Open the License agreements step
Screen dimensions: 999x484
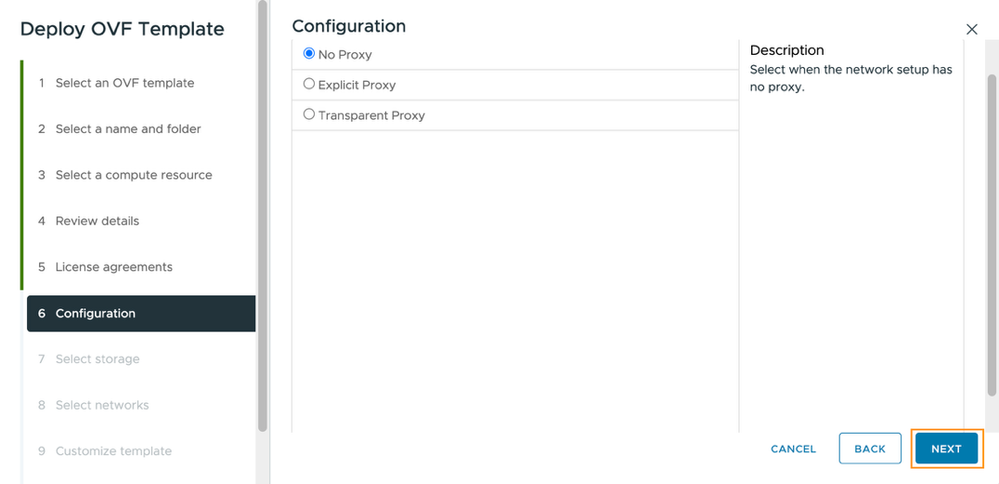pyautogui.click(x=113, y=267)
